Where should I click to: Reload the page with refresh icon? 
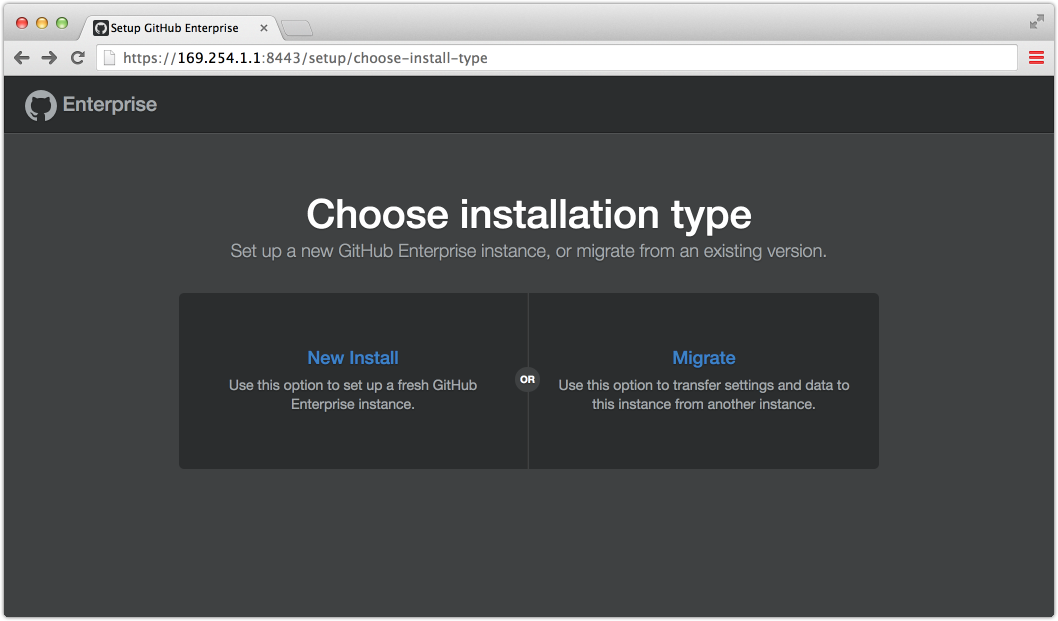pyautogui.click(x=78, y=58)
